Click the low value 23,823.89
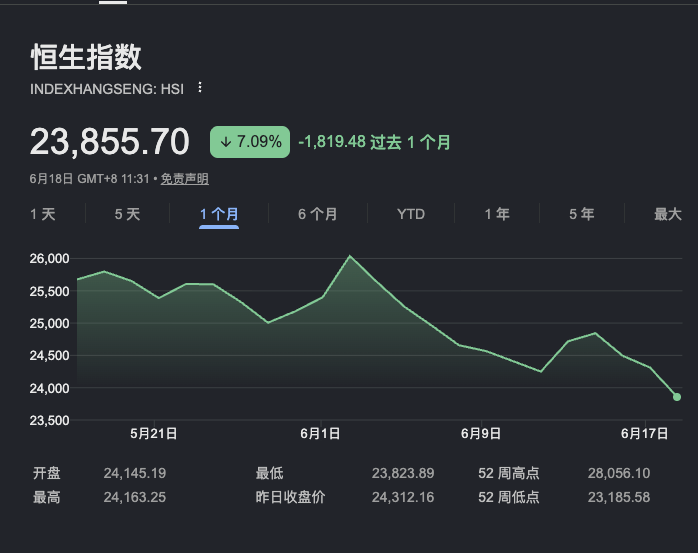Viewport: 698px width, 553px height. click(x=403, y=473)
